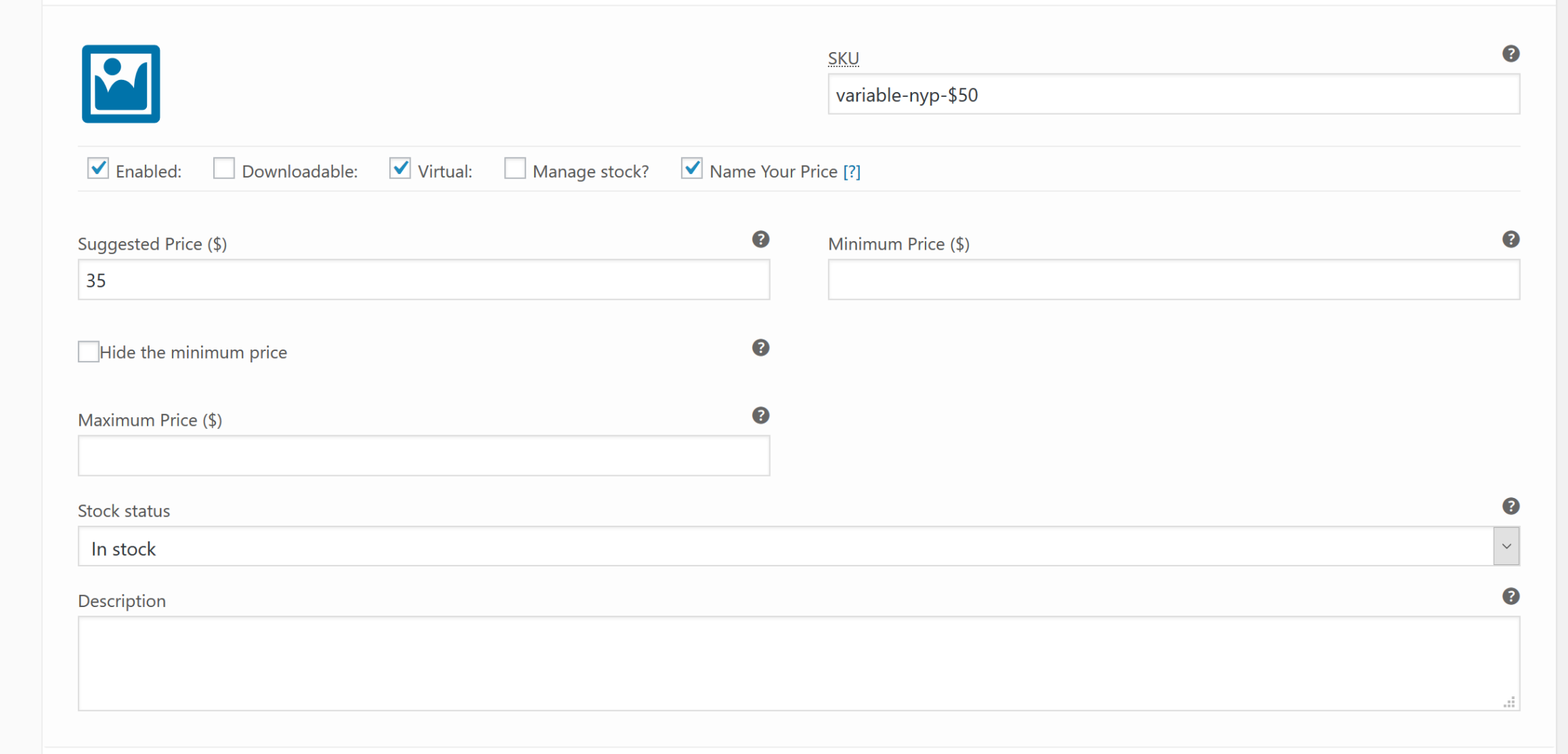The height and width of the screenshot is (754, 1568).
Task: Click the Minimum Price help icon
Action: [x=1510, y=239]
